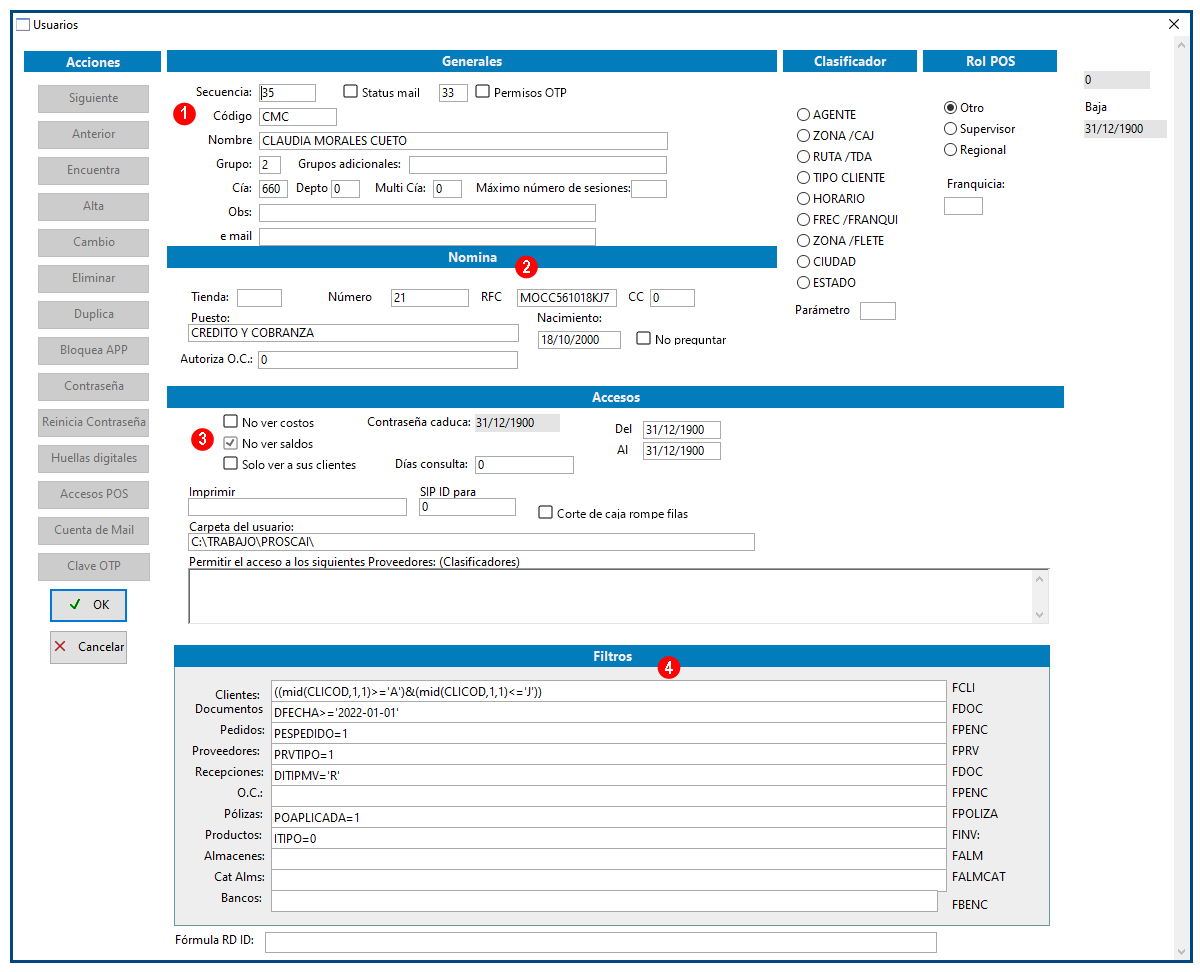Image resolution: width=1200 pixels, height=972 pixels.
Task: Select the Supervisor POS role
Action: [x=950, y=129]
